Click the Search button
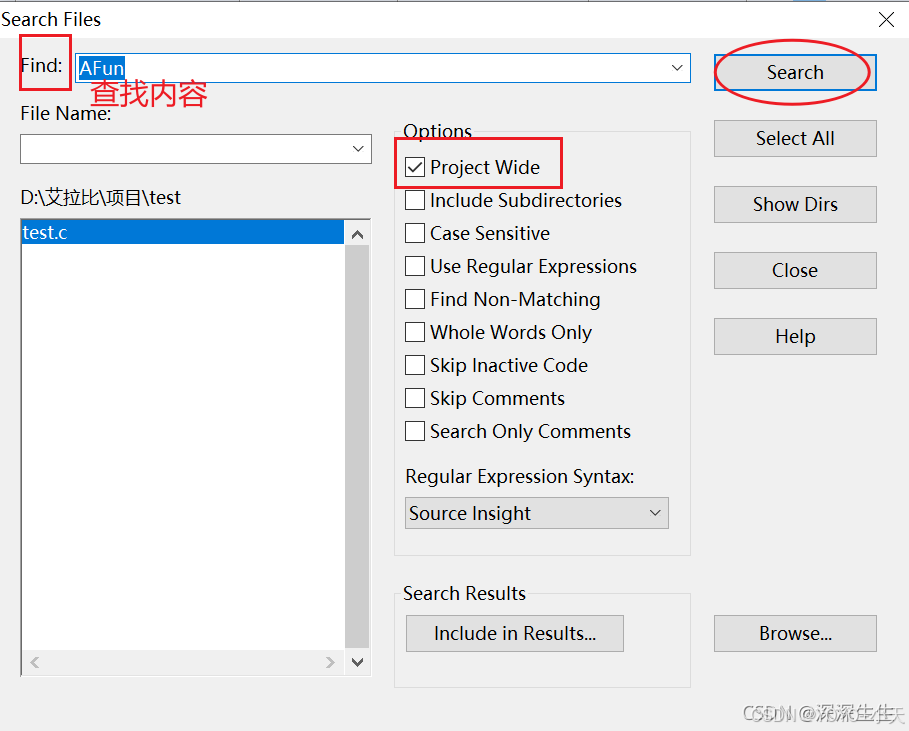Image resolution: width=909 pixels, height=731 pixels. point(795,72)
